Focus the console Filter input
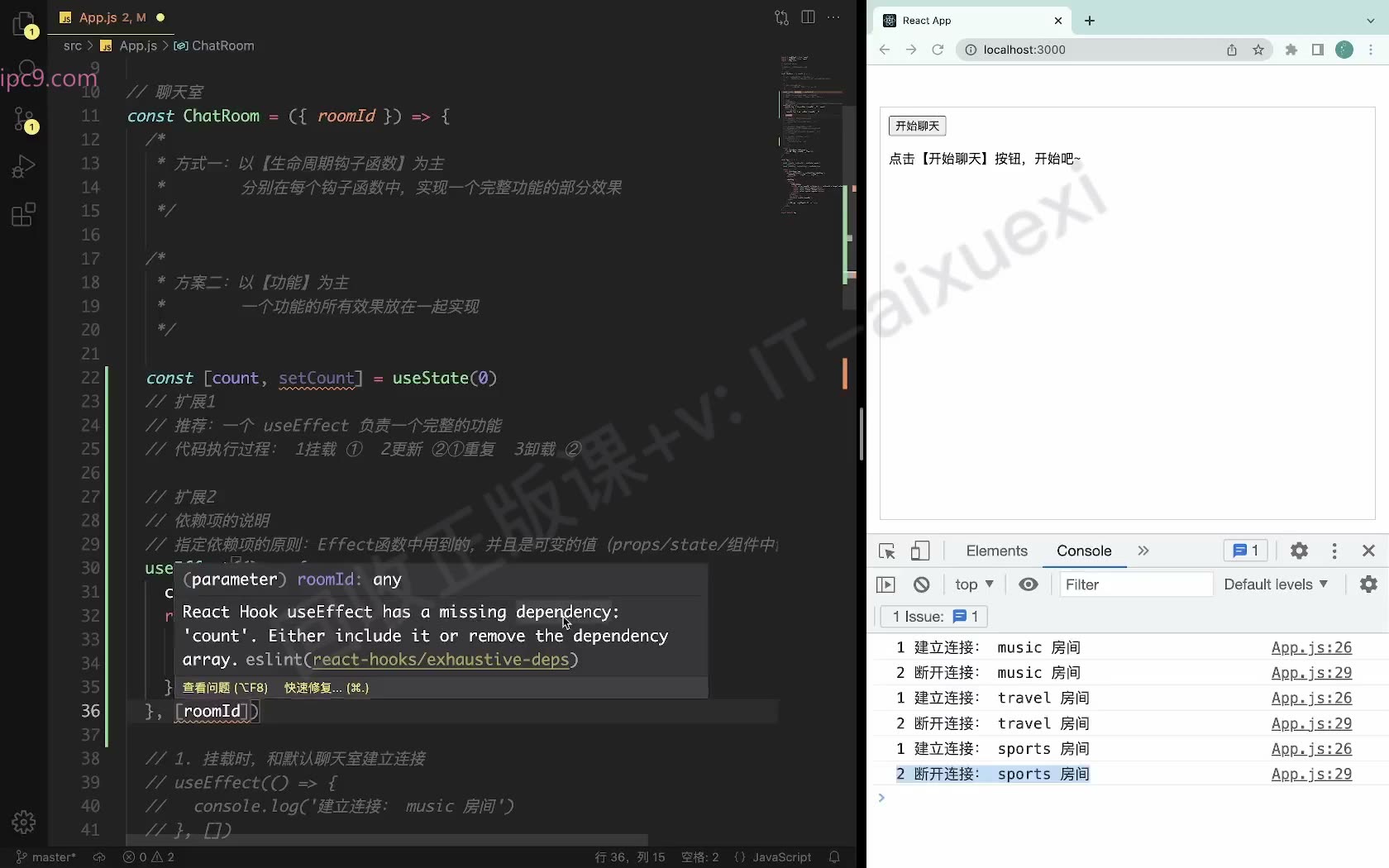The image size is (1389, 868). 1136,584
